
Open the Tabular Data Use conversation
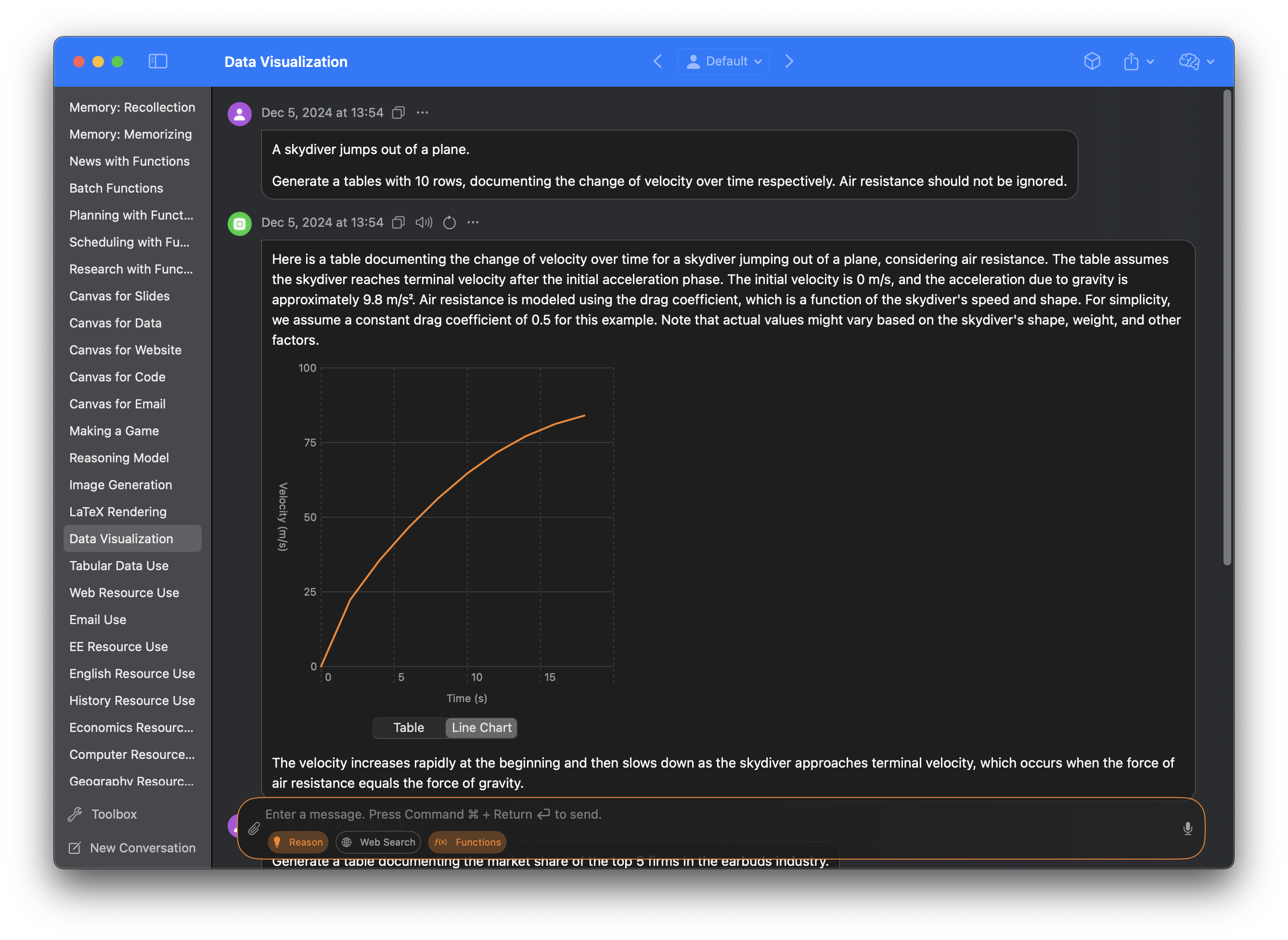[x=119, y=566]
